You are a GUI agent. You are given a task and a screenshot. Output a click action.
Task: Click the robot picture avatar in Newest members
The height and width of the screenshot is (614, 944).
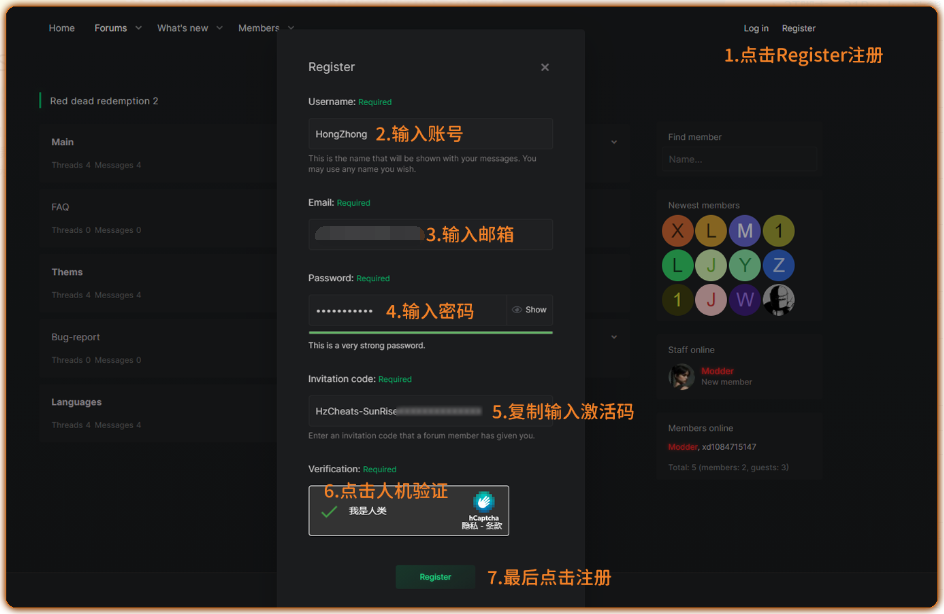tap(778, 300)
